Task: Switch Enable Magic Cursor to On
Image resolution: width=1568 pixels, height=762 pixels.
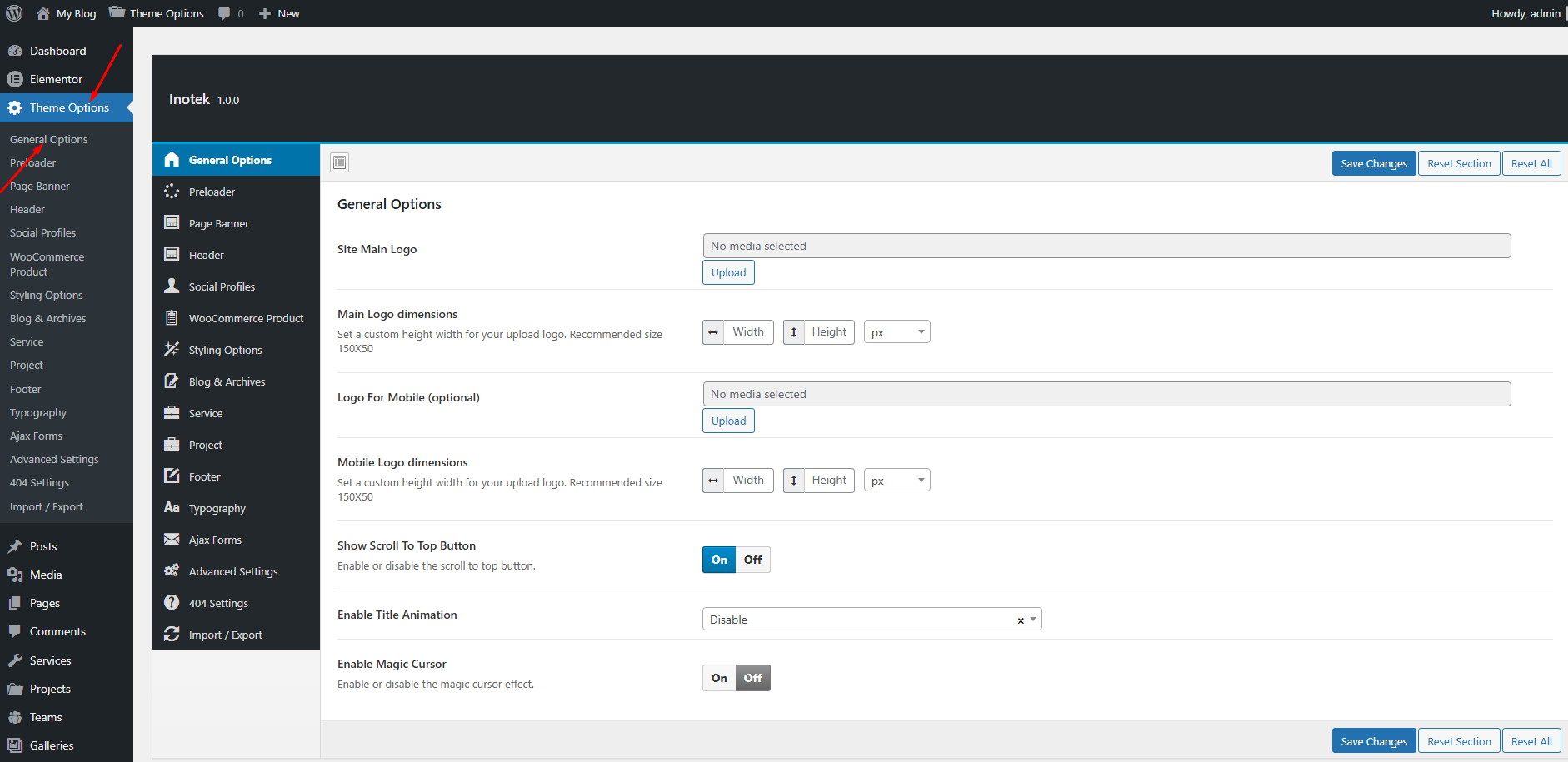Action: (x=719, y=678)
